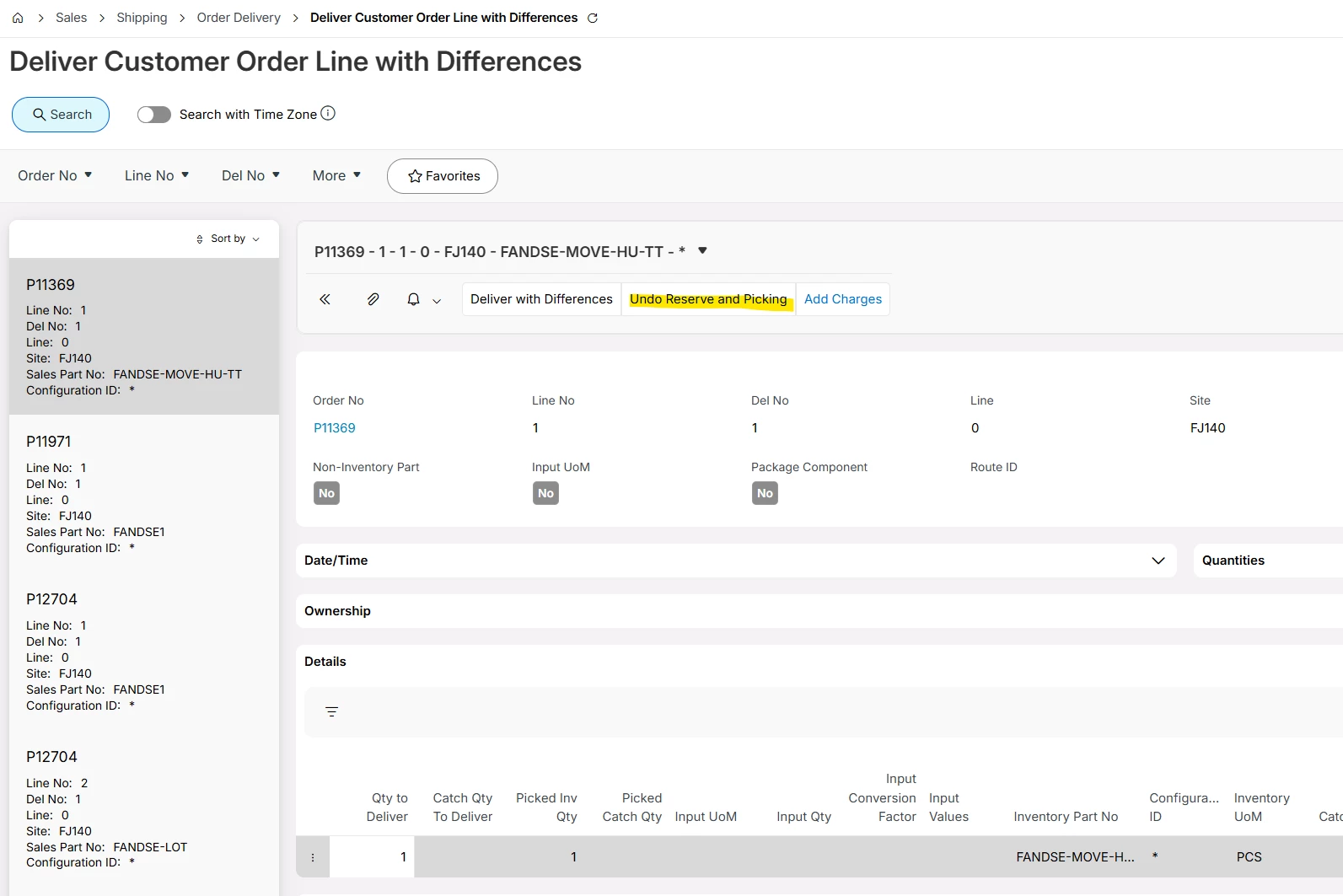1343x896 pixels.
Task: Open the Details filter icon
Action: click(x=332, y=712)
